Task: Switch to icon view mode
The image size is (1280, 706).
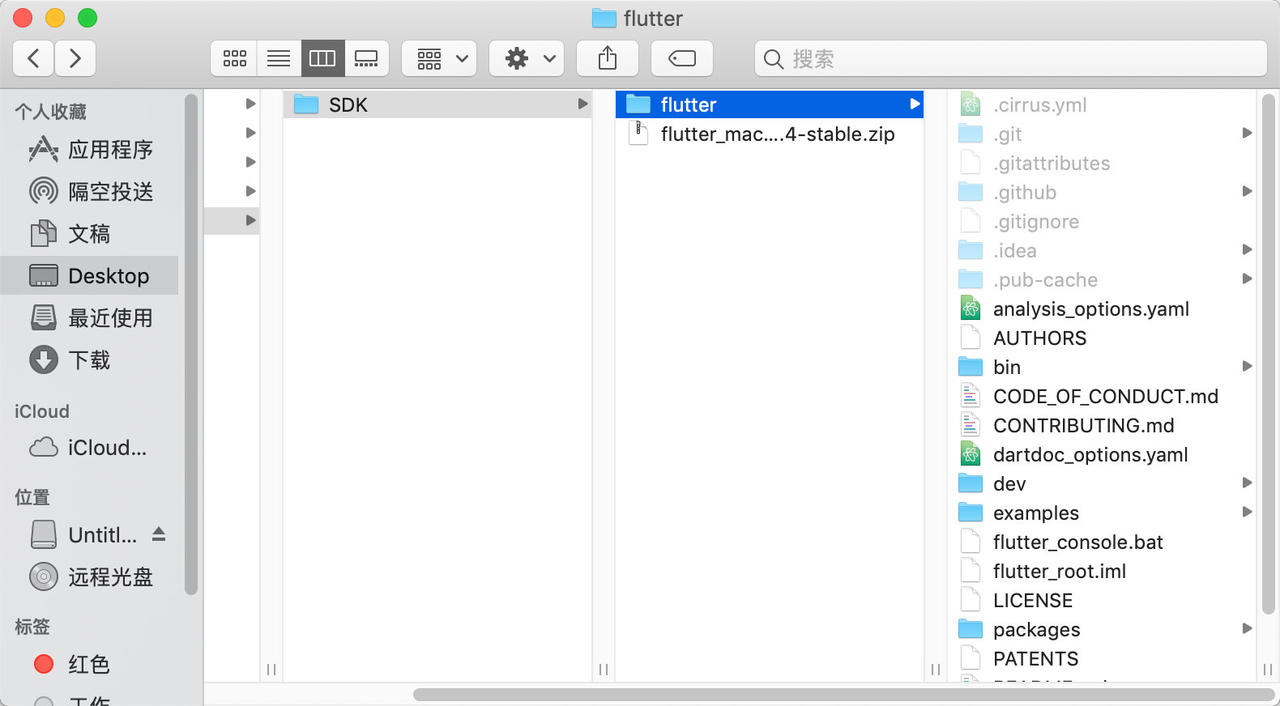Action: point(234,59)
